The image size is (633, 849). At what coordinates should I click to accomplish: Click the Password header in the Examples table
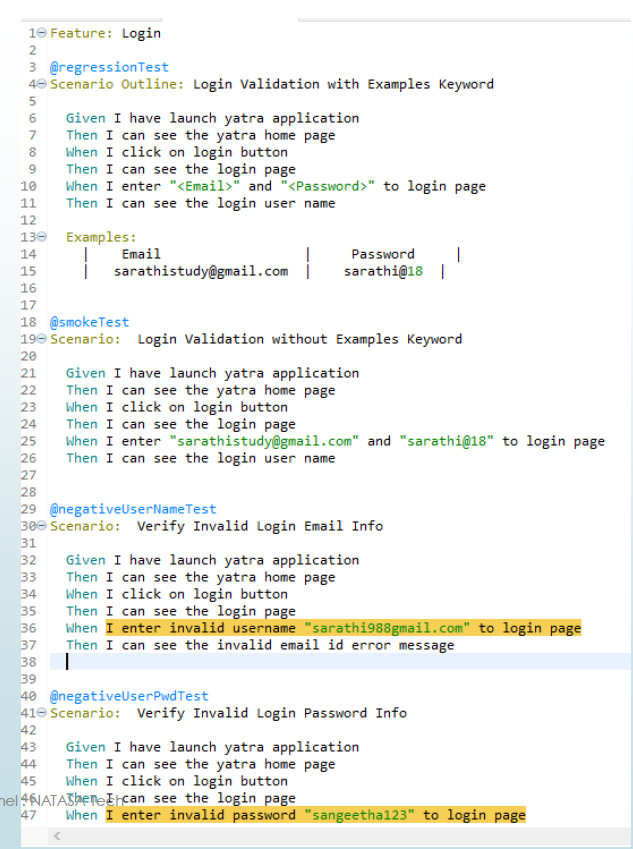click(x=383, y=254)
